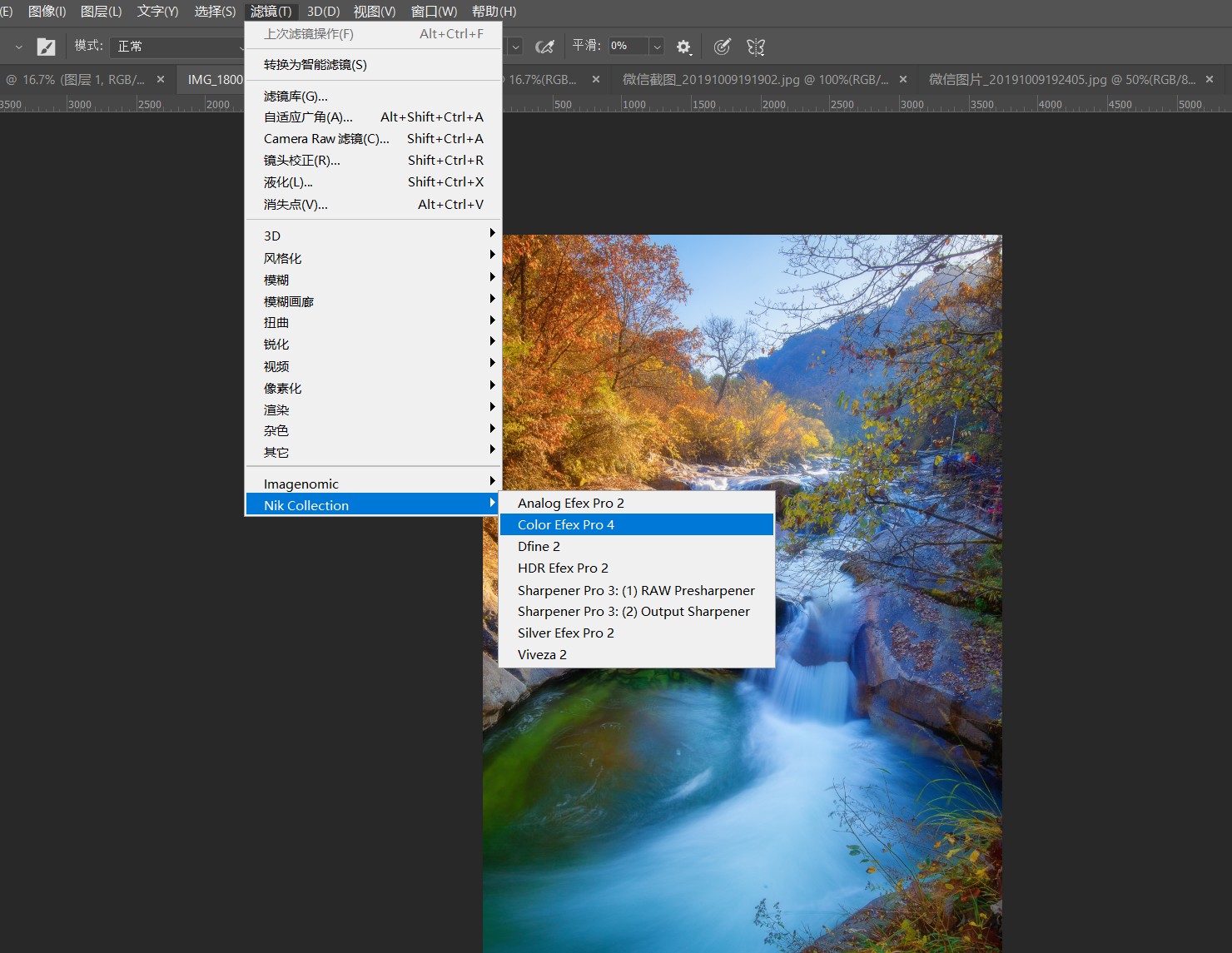Launch Color Efex Pro 4
This screenshot has height=953, width=1232.
coord(637,525)
